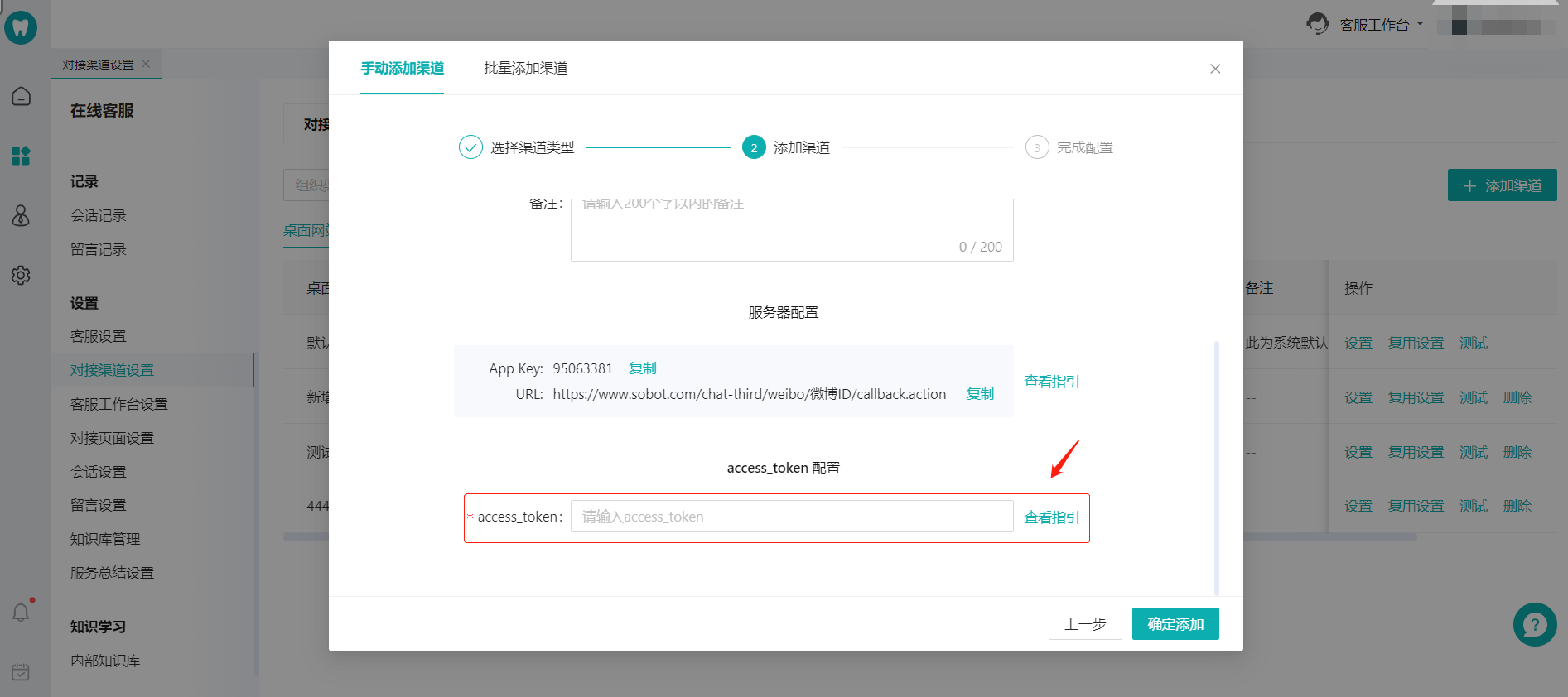This screenshot has width=1568, height=697.
Task: Open 会话设置 in sidebar
Action: point(99,472)
